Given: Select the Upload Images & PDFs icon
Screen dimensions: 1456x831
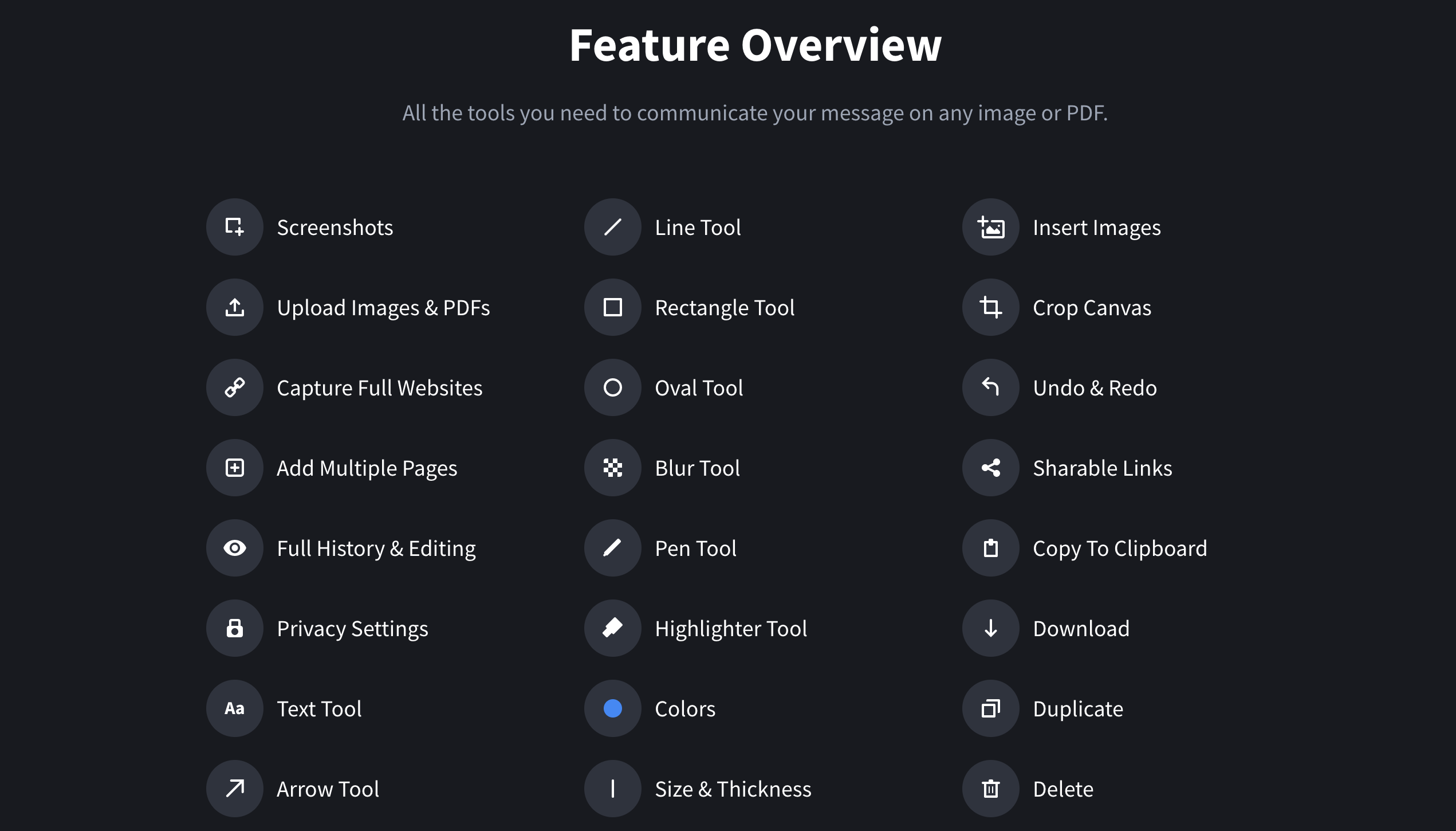Looking at the screenshot, I should (x=234, y=307).
